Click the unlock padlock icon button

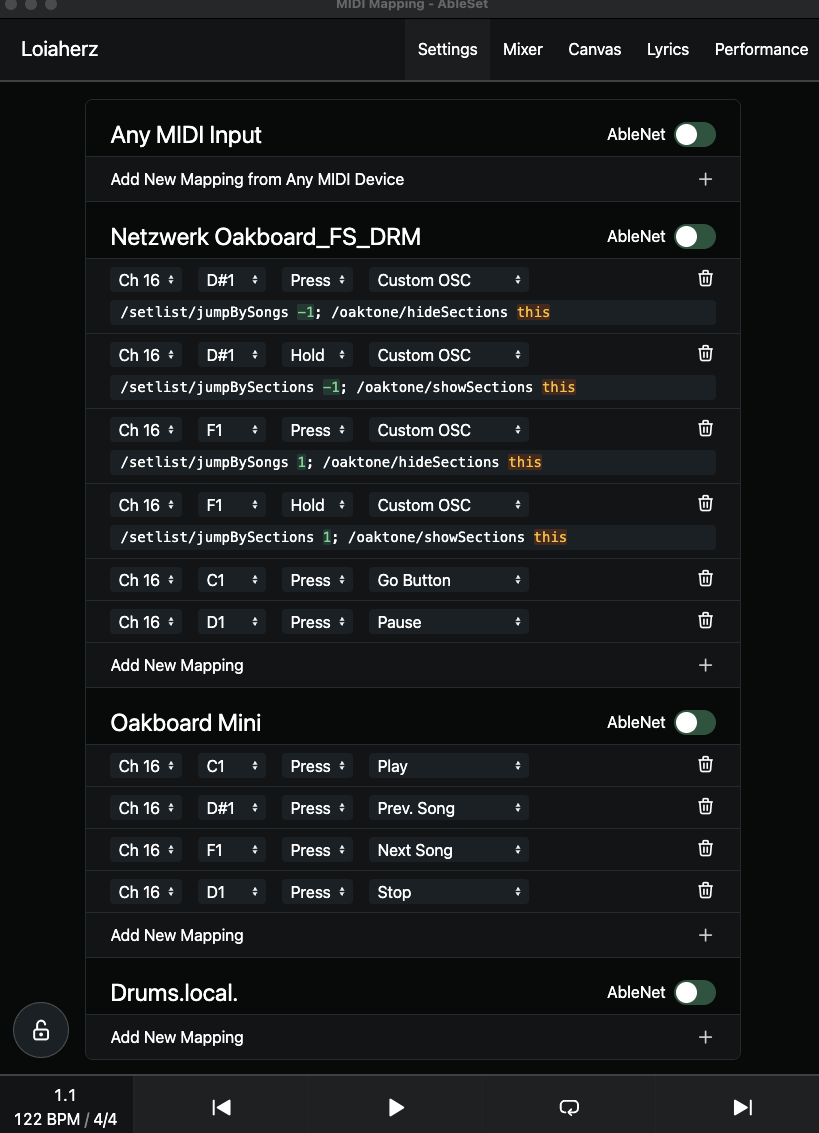click(41, 1030)
